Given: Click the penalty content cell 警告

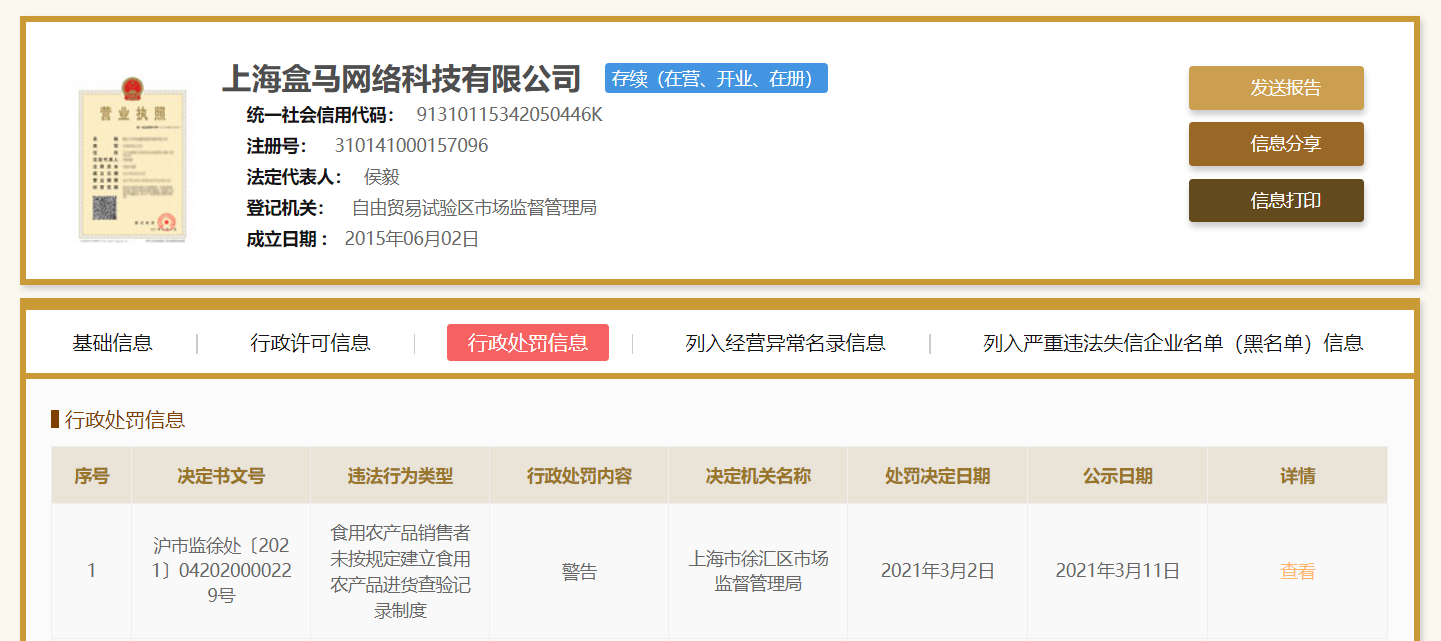Looking at the screenshot, I should [x=579, y=572].
